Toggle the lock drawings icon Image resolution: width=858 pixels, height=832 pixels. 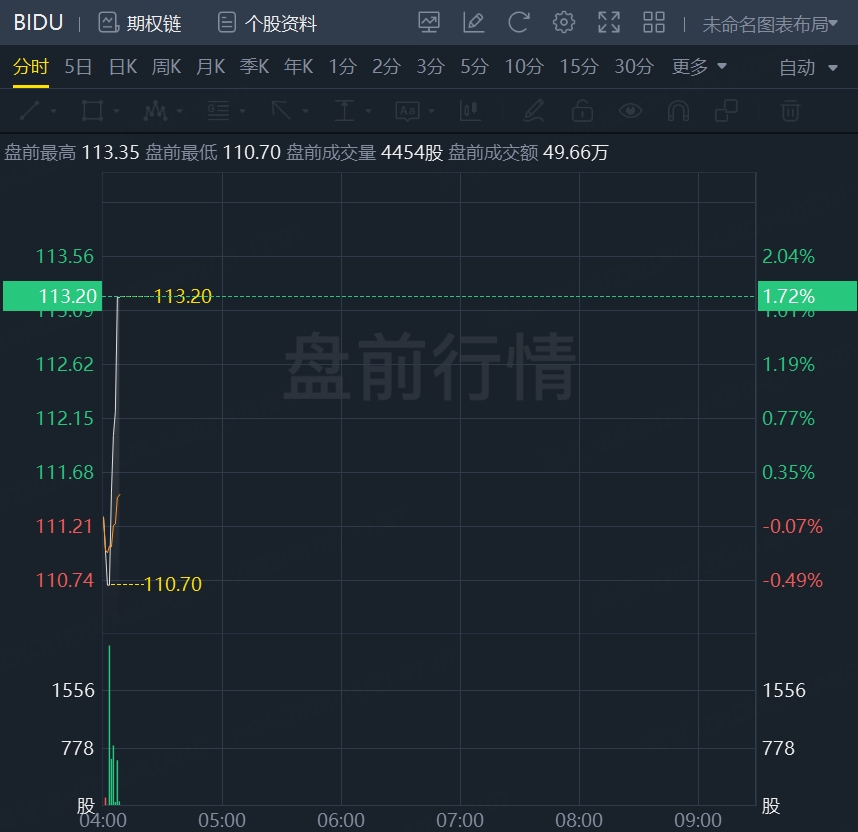582,111
